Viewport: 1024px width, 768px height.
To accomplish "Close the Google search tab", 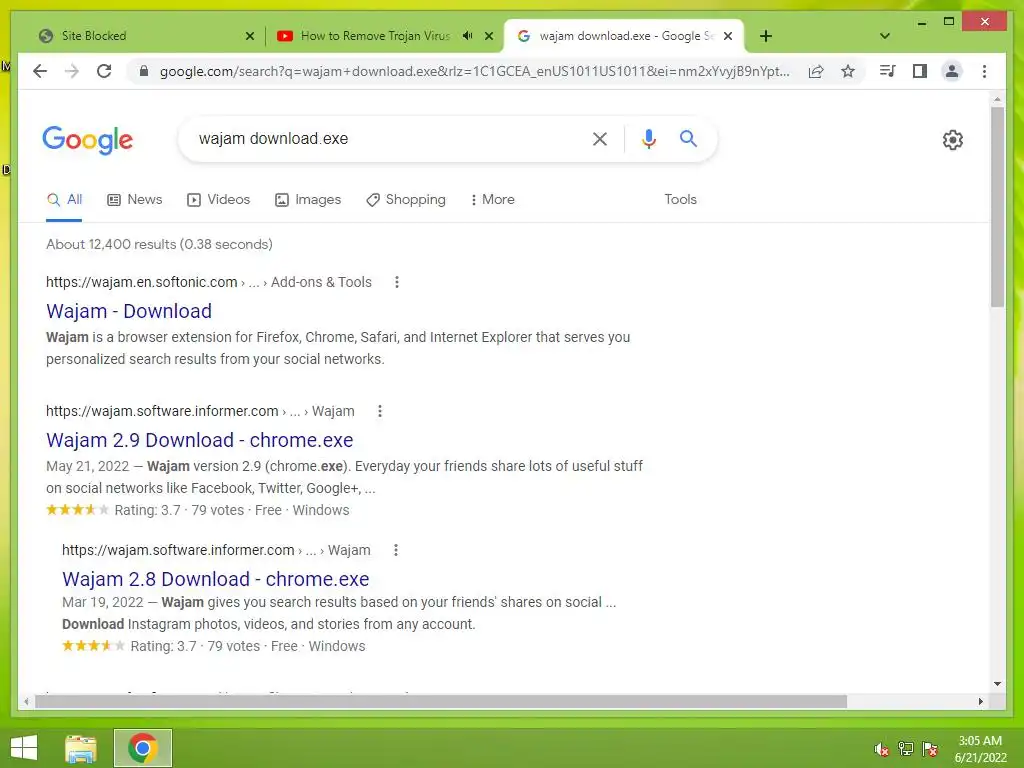I will [728, 36].
